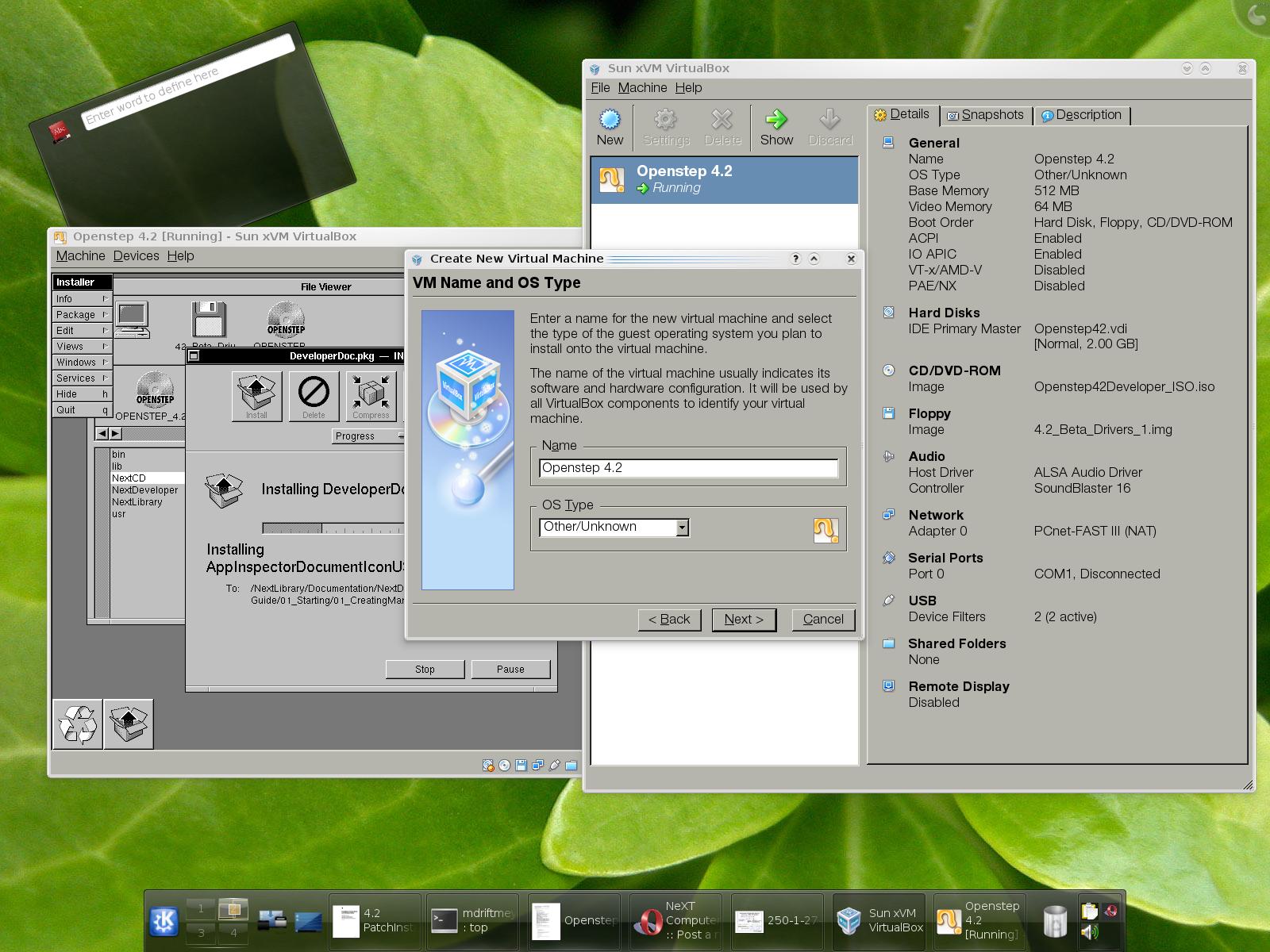Switch to the Snapshots tab
The width and height of the screenshot is (1270, 952).
(x=987, y=115)
